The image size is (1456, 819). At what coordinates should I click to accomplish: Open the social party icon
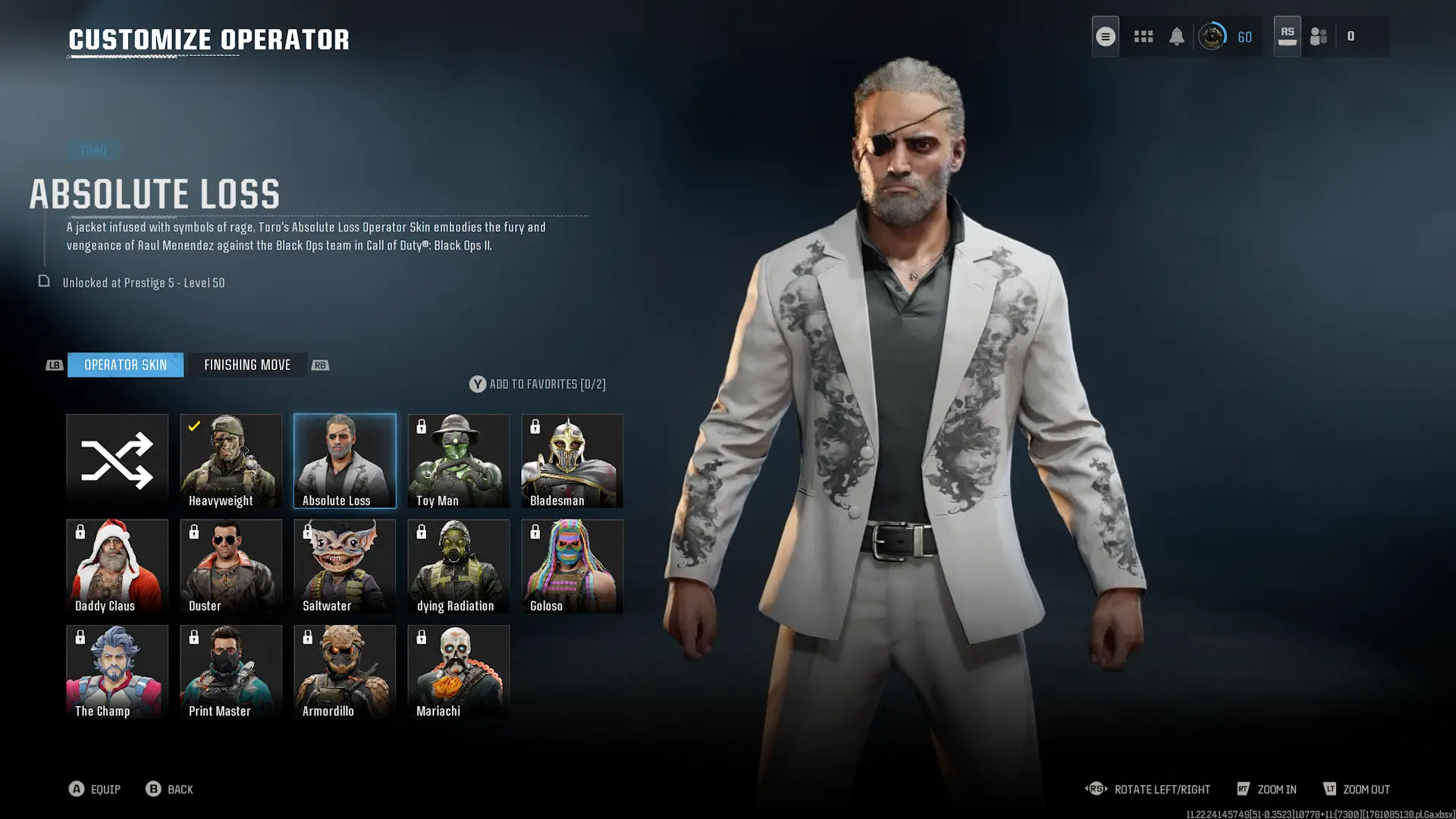[x=1319, y=36]
